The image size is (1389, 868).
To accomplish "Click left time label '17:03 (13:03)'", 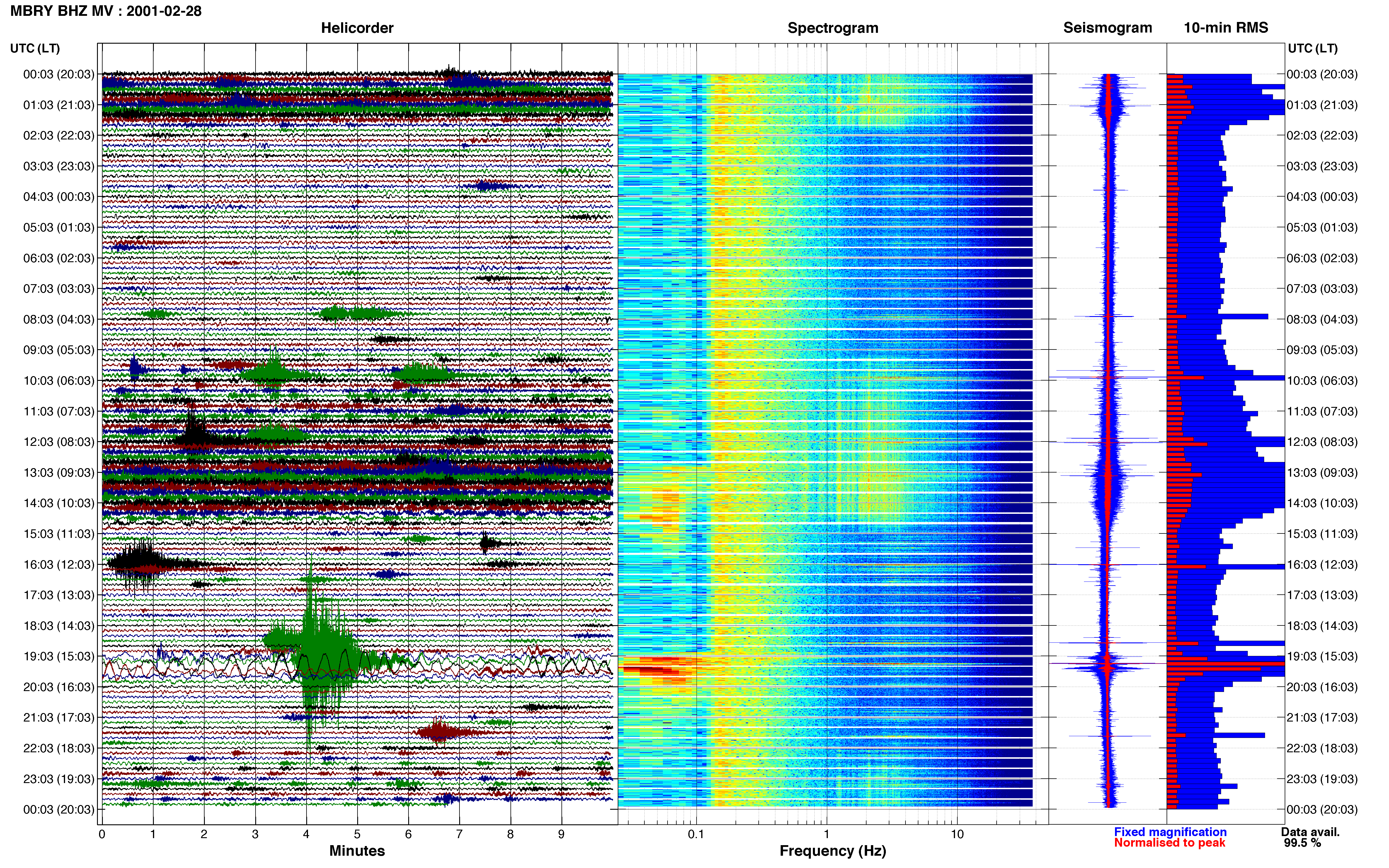I will 59,595.
